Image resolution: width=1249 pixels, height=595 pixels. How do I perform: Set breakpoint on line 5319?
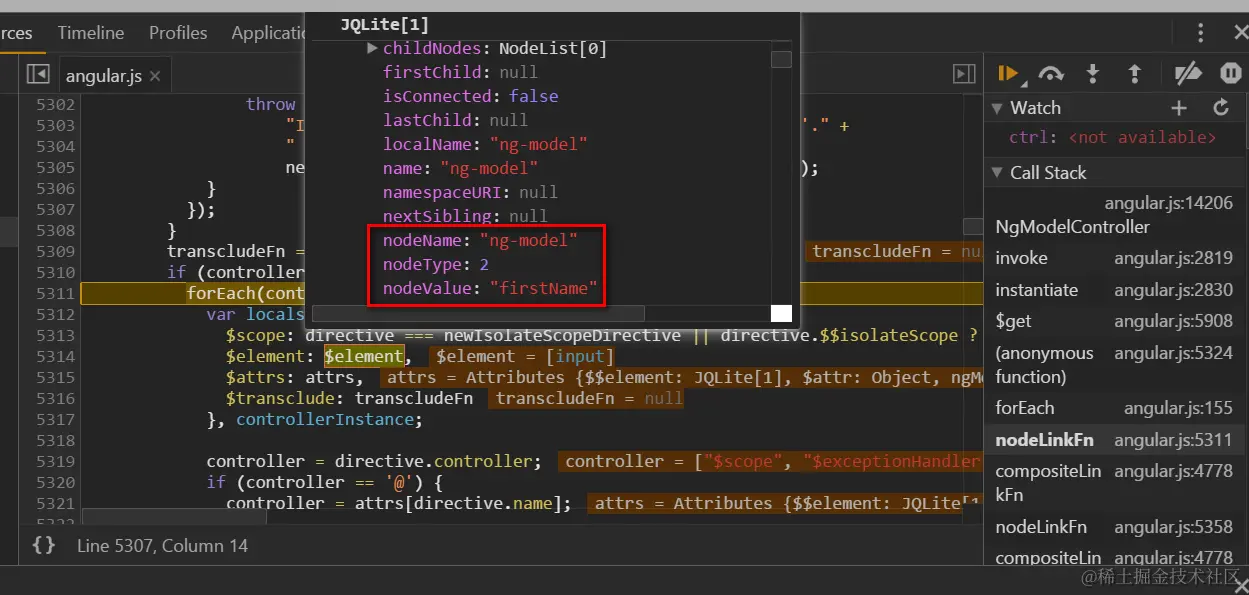coord(54,461)
